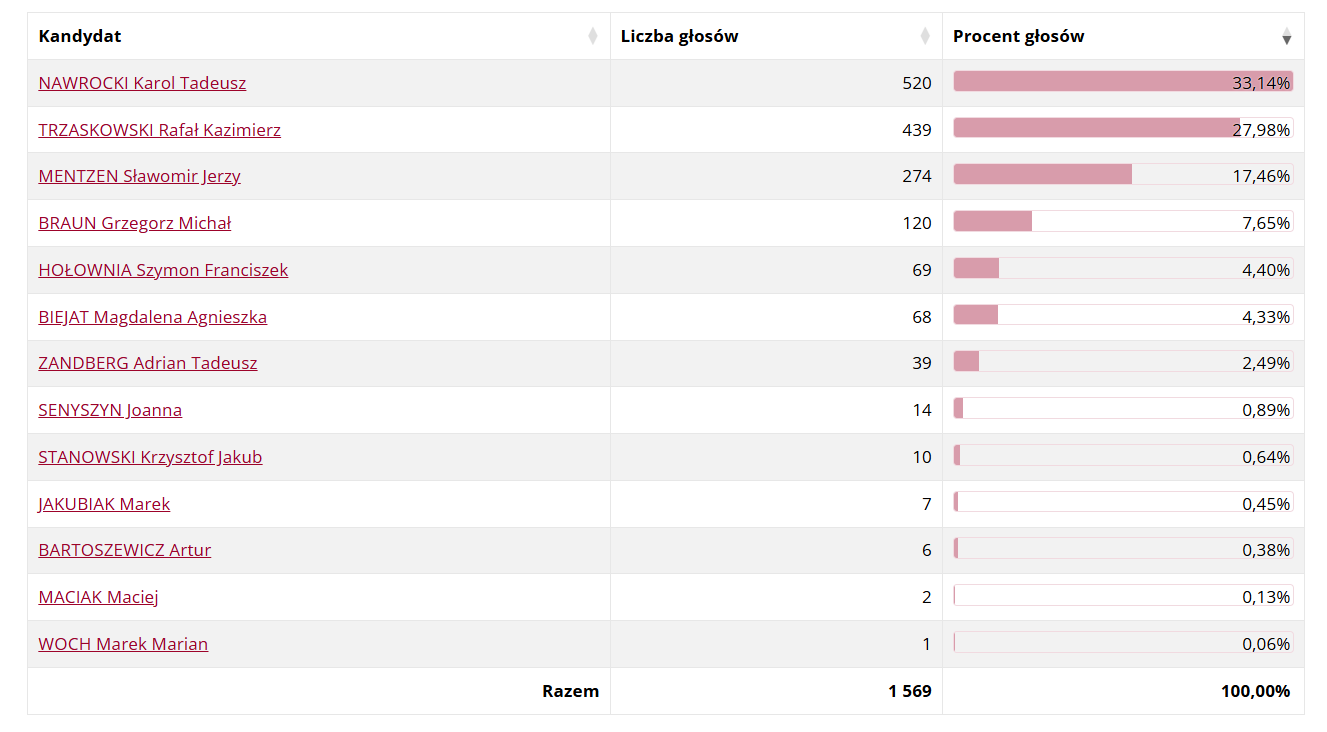Click SENYSZYN Joanna candidate link
Image resolution: width=1327 pixels, height=732 pixels.
[110, 410]
